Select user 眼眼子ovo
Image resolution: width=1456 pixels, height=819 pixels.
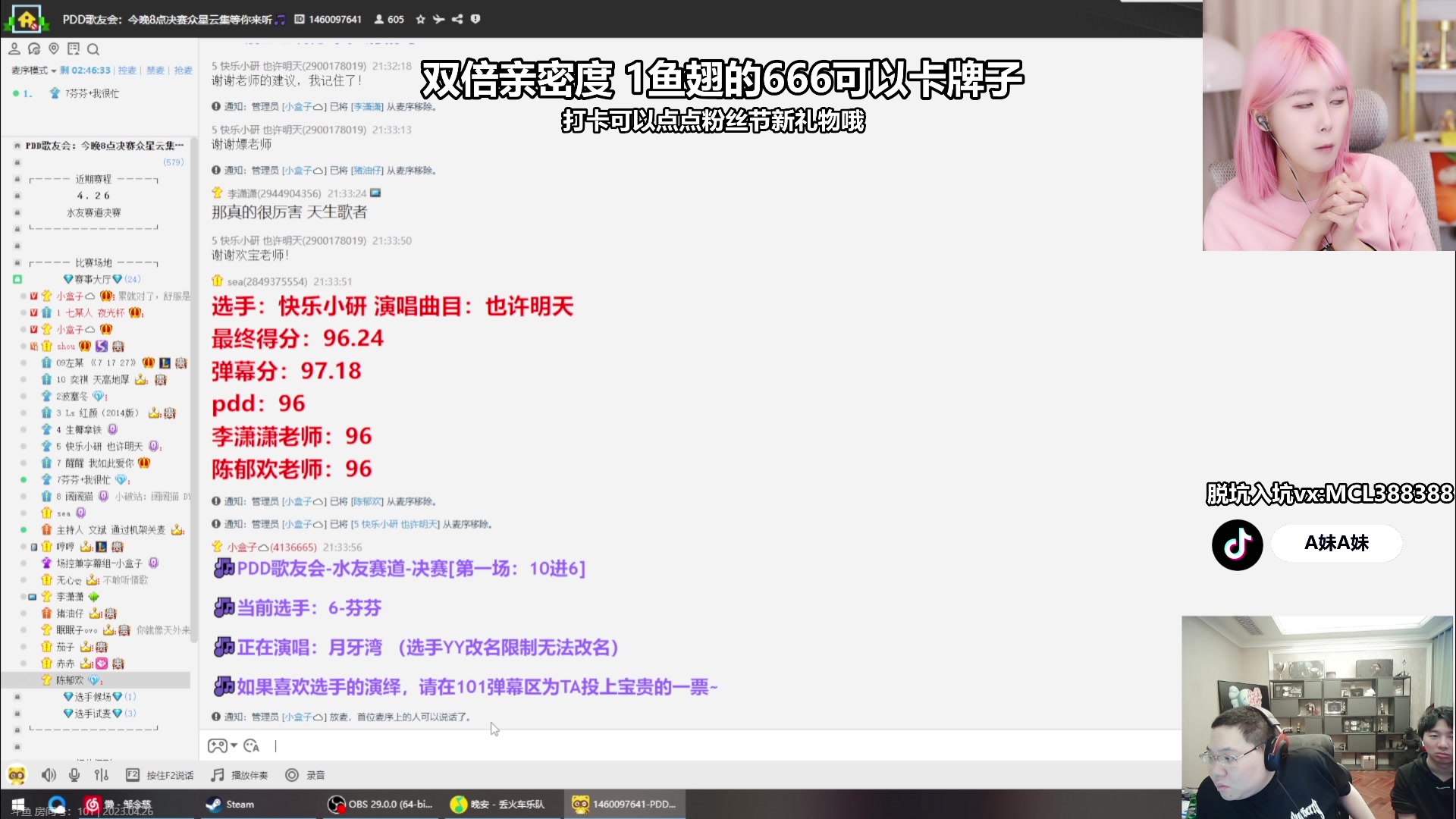(x=77, y=629)
